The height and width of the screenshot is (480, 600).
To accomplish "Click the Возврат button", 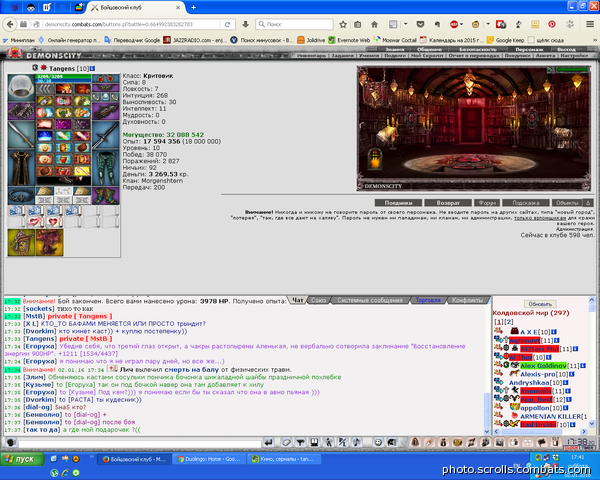I will [x=448, y=203].
